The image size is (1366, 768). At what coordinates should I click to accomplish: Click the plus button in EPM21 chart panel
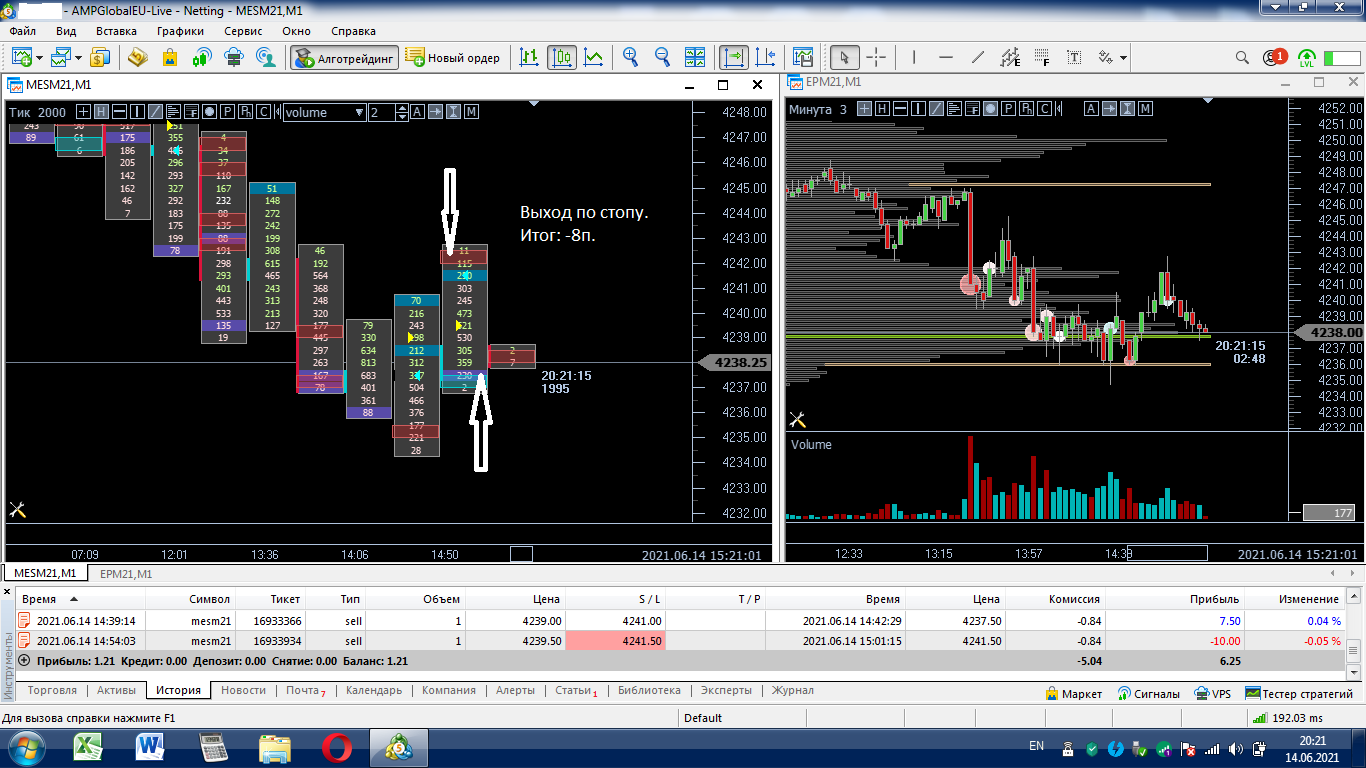[864, 109]
